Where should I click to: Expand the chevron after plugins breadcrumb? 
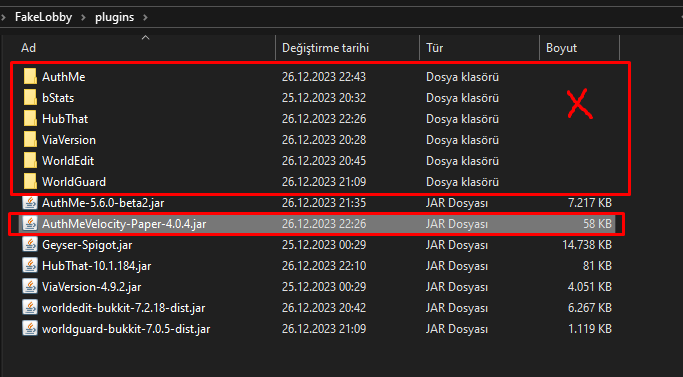[145, 18]
